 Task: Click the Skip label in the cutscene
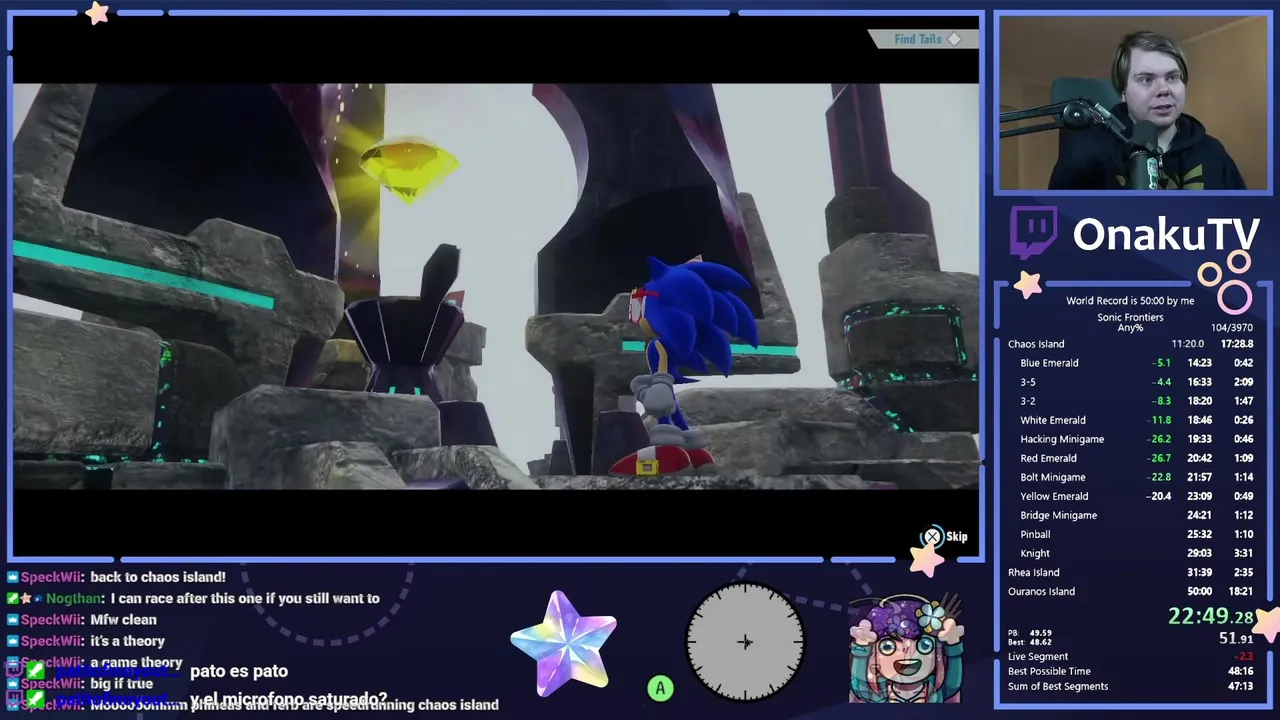click(957, 537)
